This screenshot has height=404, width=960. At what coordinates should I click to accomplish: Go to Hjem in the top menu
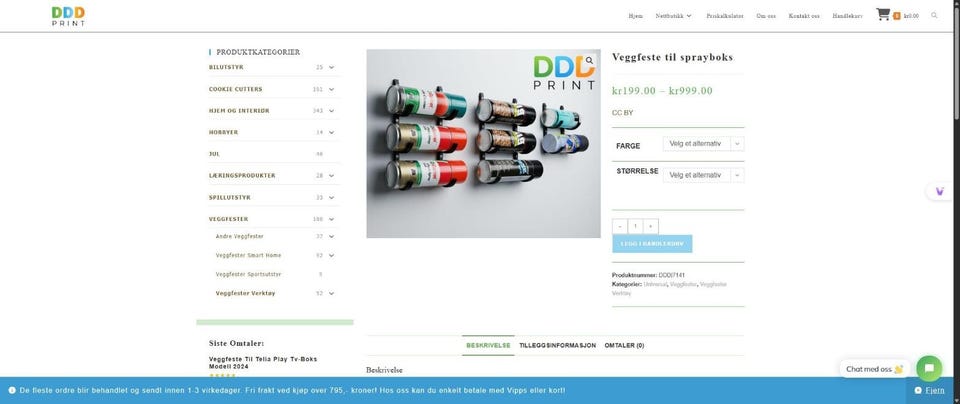pos(636,16)
